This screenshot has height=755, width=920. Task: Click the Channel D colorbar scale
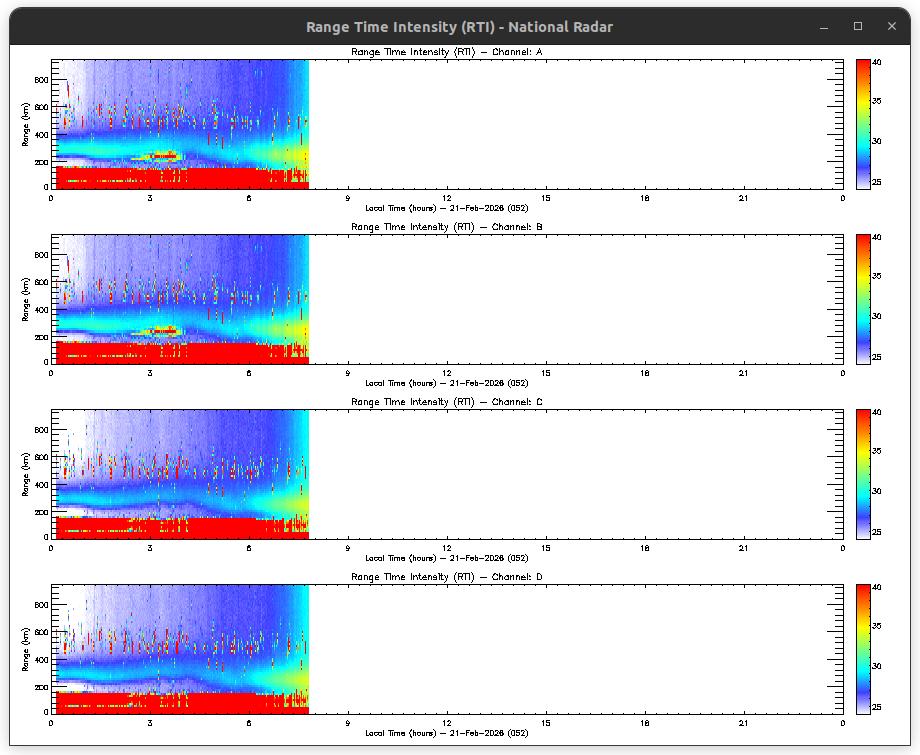tap(862, 649)
